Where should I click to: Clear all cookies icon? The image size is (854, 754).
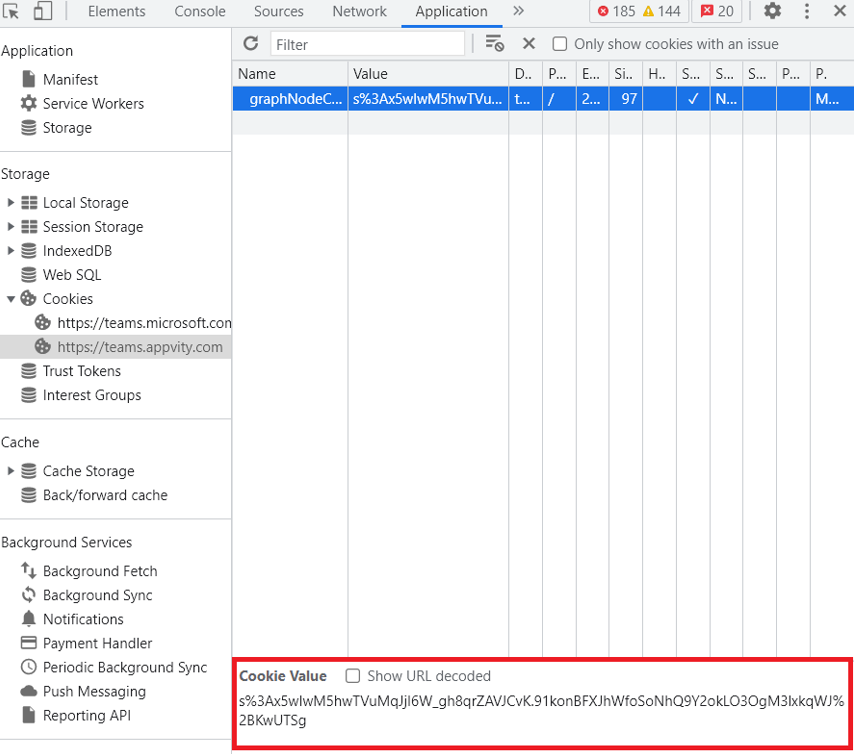[494, 44]
